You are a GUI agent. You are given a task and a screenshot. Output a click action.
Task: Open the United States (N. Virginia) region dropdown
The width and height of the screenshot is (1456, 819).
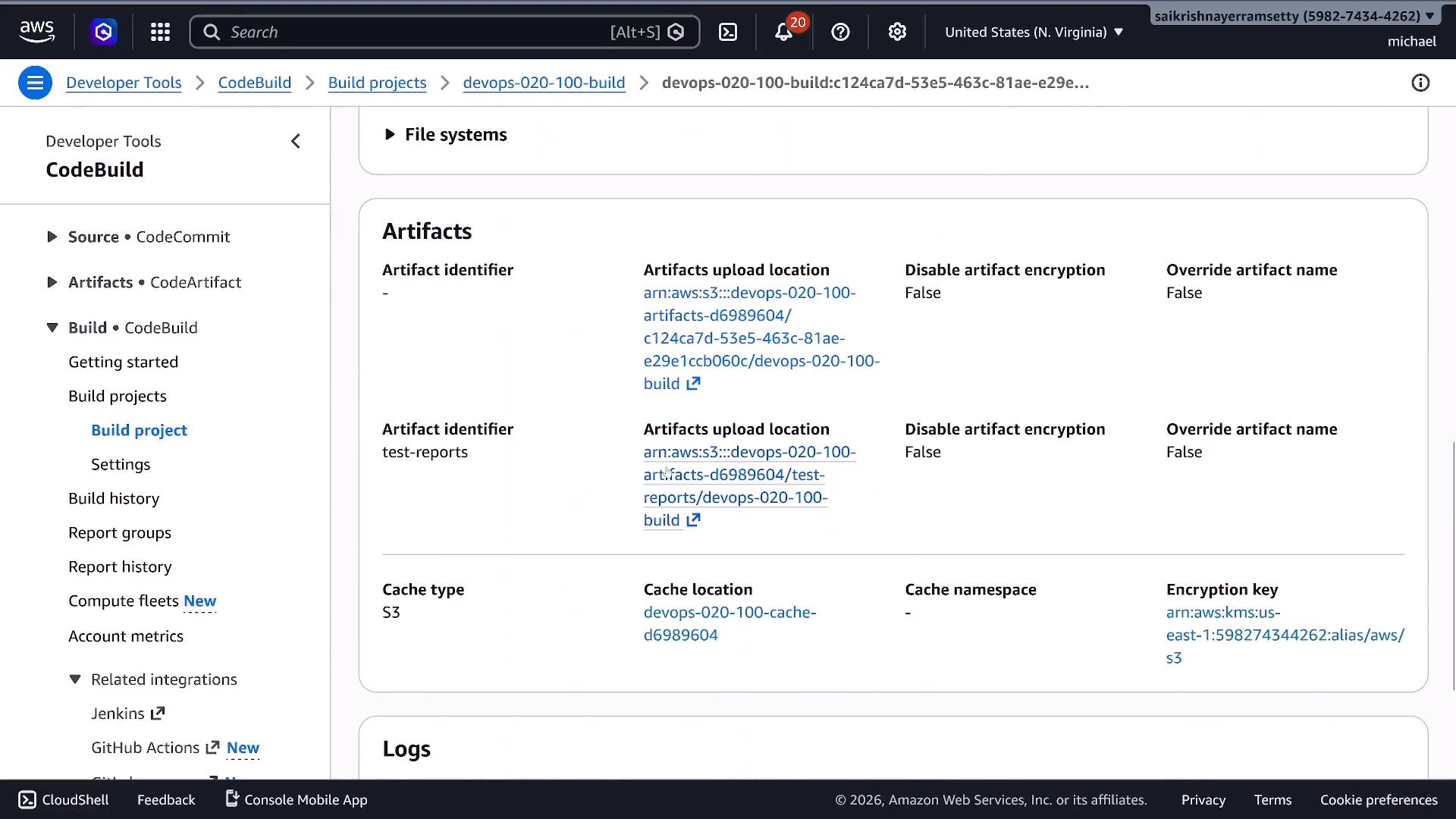[1034, 32]
